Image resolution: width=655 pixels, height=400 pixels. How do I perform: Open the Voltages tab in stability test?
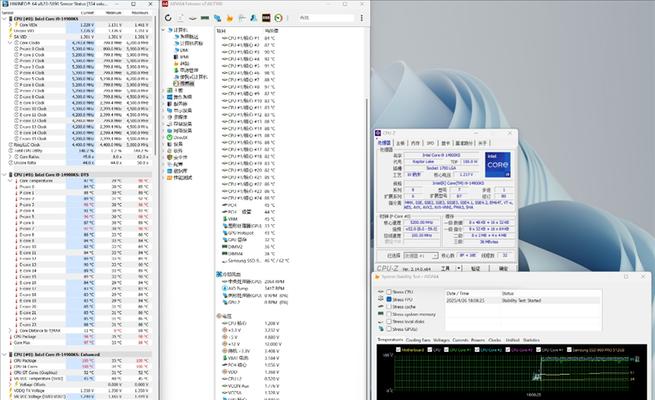pyautogui.click(x=441, y=340)
